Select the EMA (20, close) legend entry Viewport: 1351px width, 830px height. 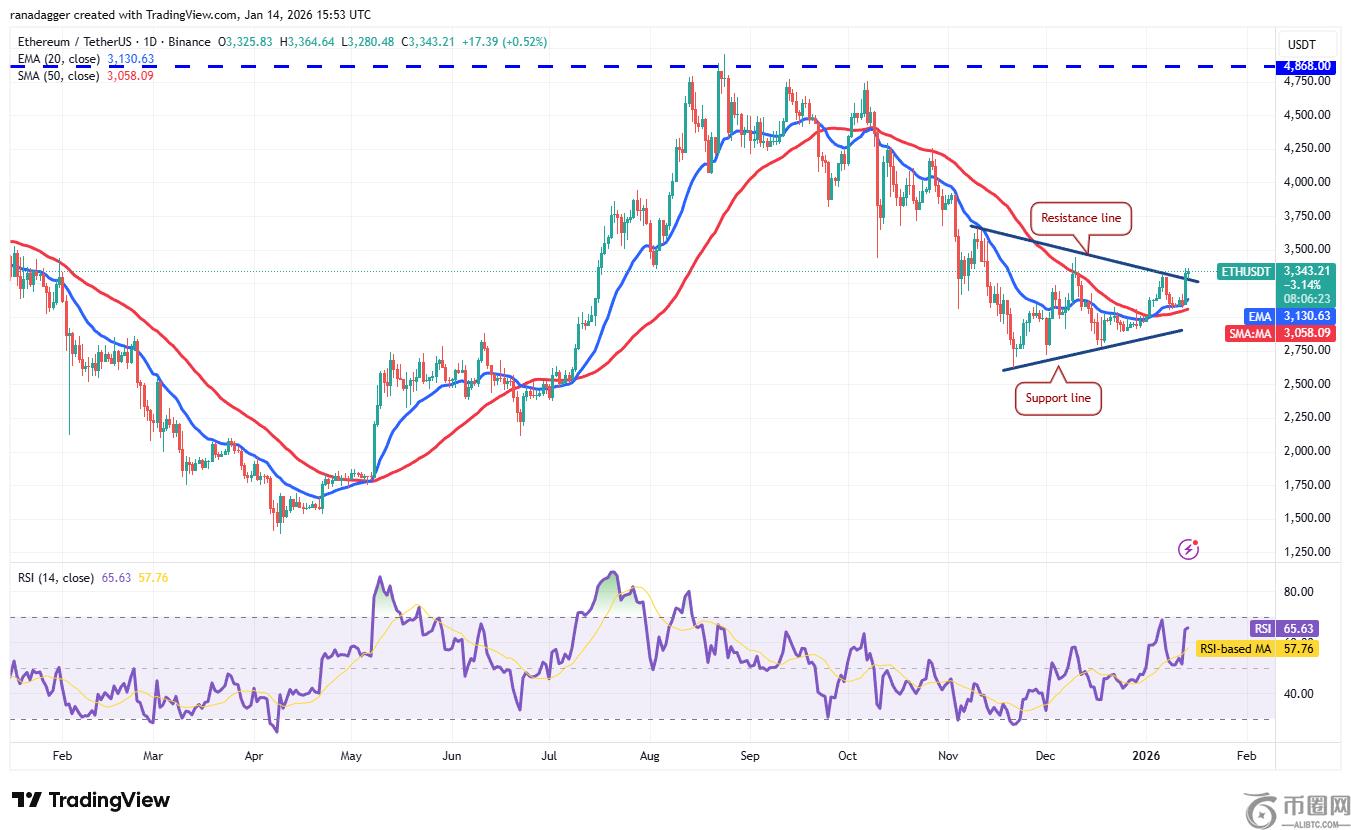[x=58, y=59]
